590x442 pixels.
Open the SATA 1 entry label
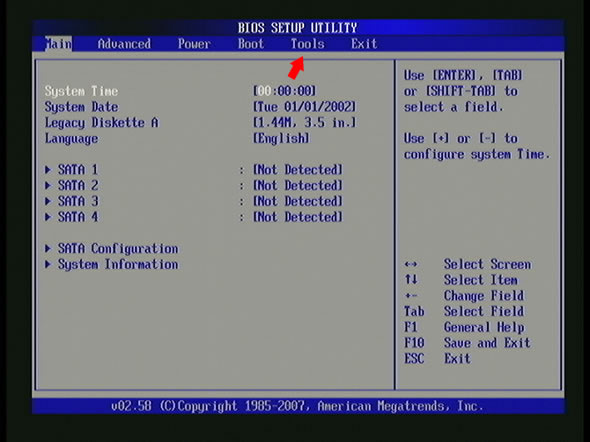click(78, 170)
